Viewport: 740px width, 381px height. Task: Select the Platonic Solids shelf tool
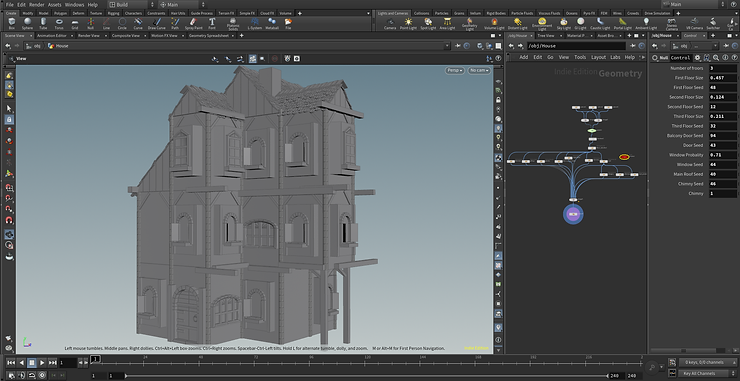pyautogui.click(x=233, y=25)
